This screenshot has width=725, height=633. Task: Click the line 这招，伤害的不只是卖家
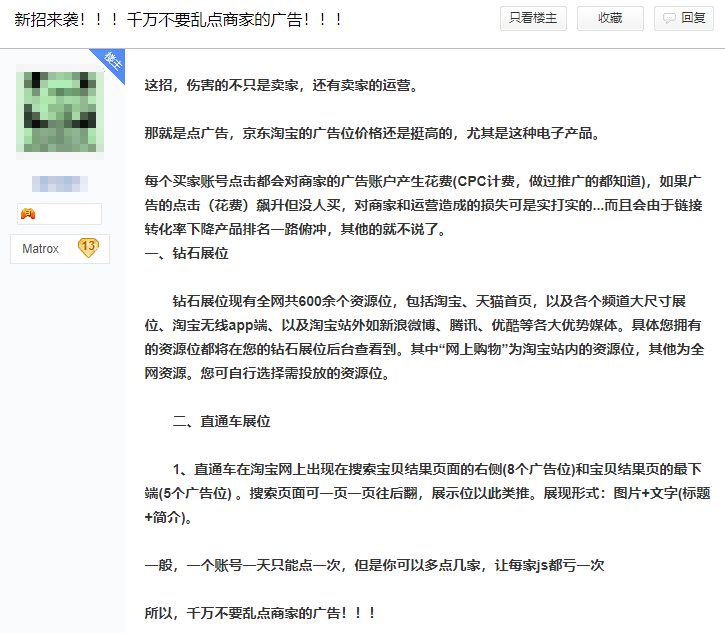tap(282, 85)
